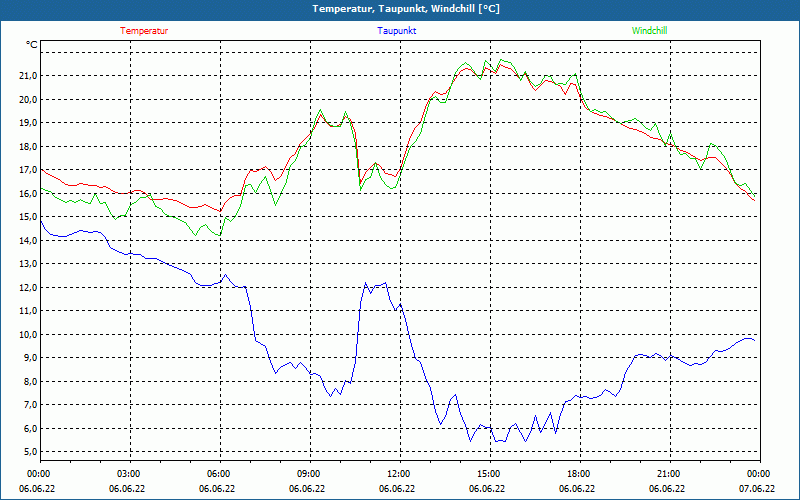Click the 03:00 time axis label
Image resolution: width=800 pixels, height=500 pixels.
(x=130, y=474)
